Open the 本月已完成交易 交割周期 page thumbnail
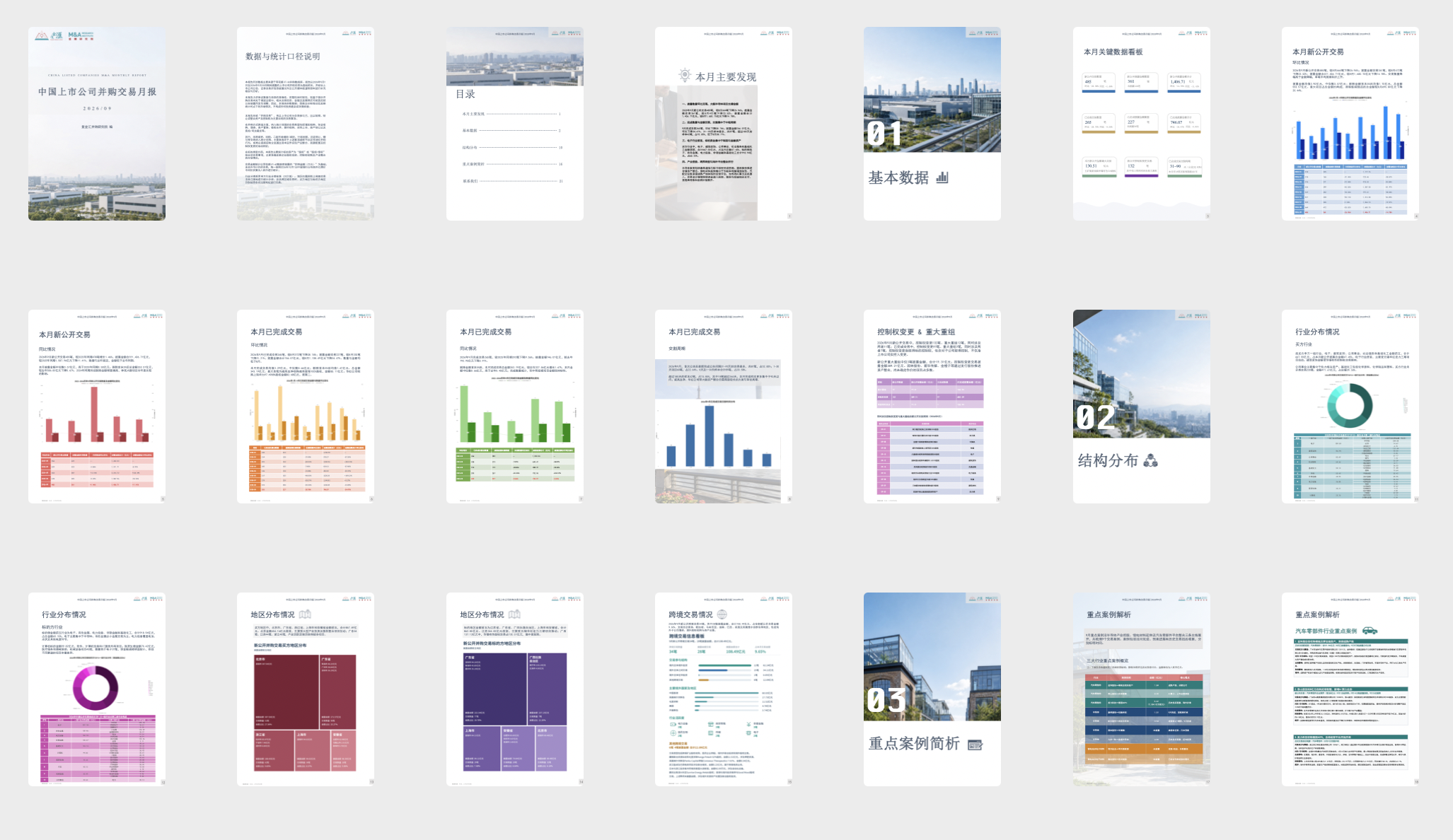 click(724, 407)
